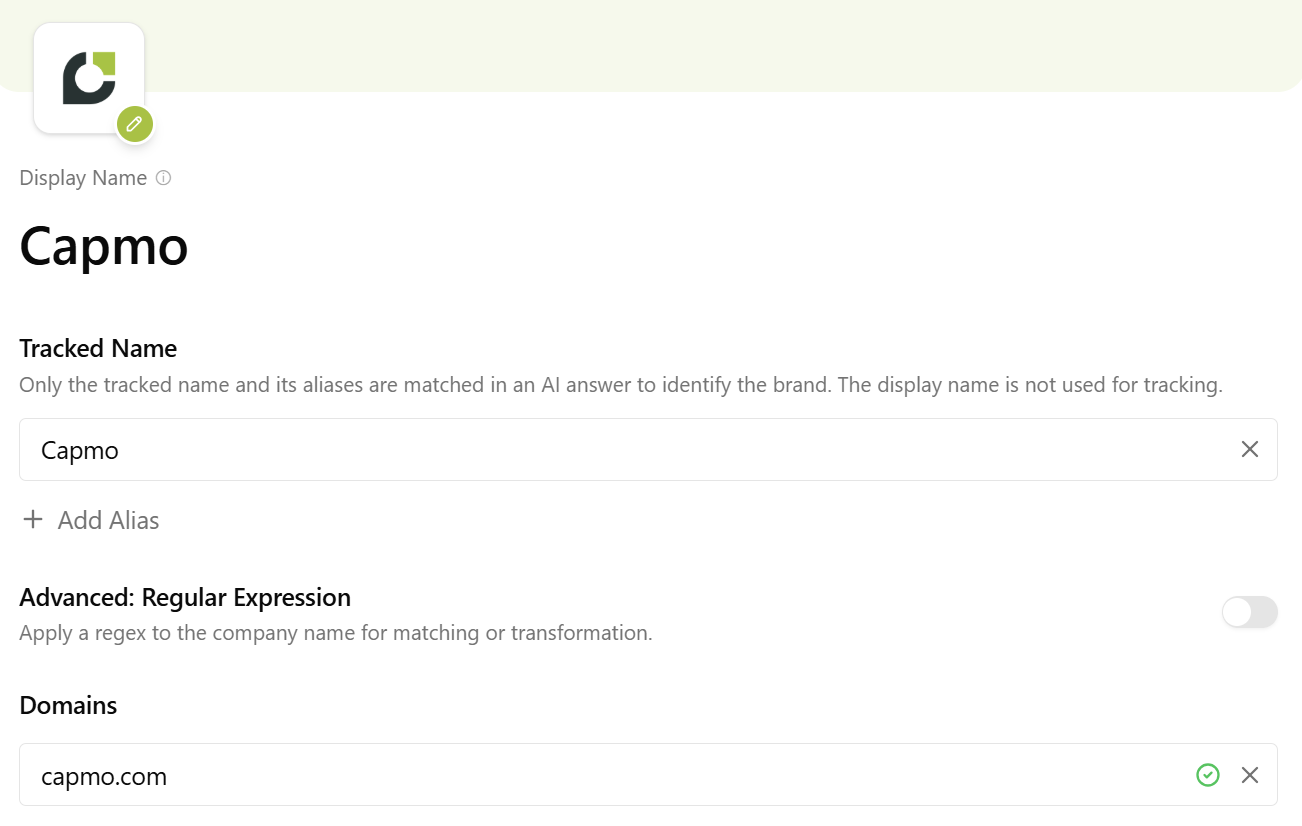Click the Capmo display name heading
This screenshot has width=1302, height=826.
coord(103,247)
